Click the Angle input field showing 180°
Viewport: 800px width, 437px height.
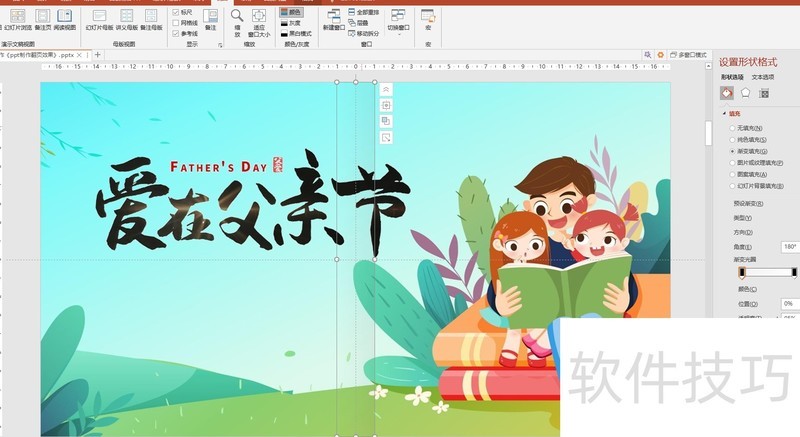[790, 247]
